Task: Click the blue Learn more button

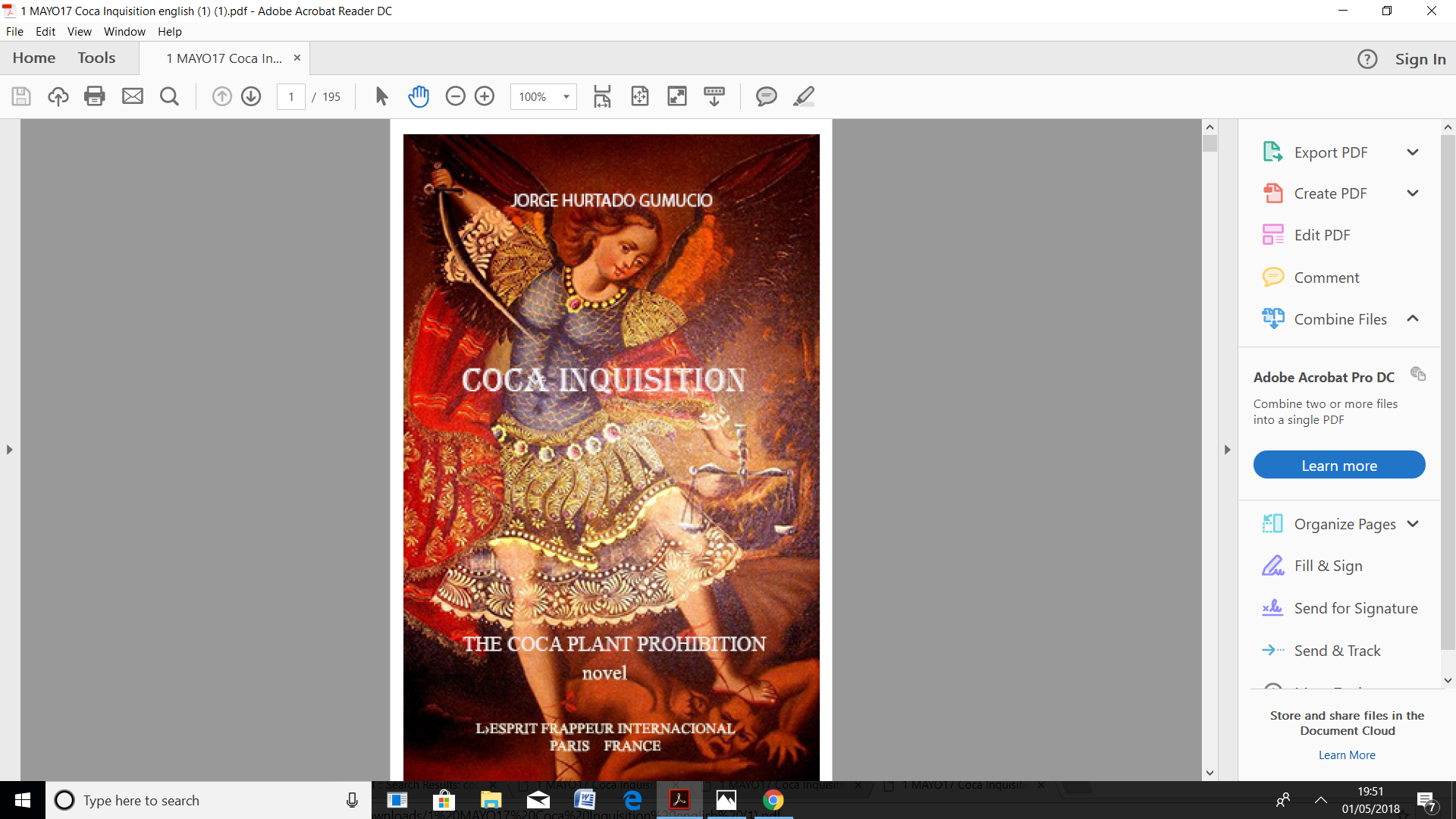Action: click(x=1339, y=465)
